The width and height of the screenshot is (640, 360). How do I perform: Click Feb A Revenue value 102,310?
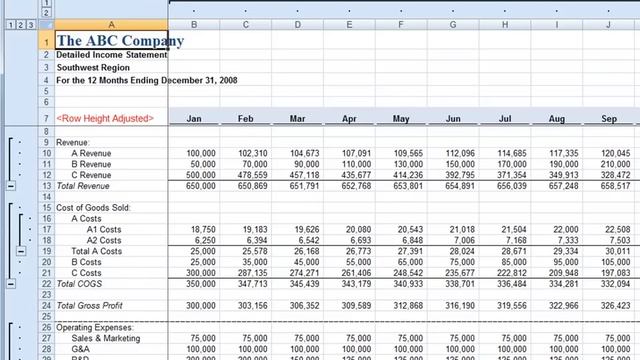246,153
